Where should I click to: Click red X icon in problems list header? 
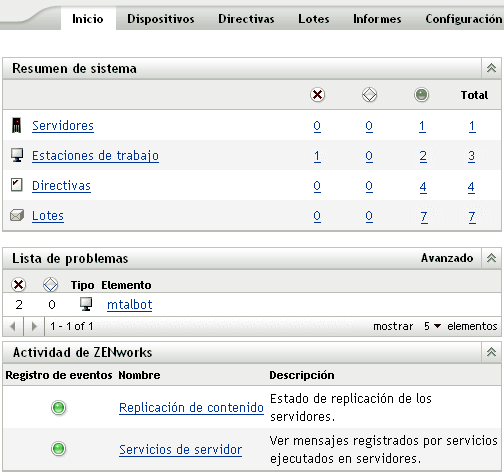[18, 285]
